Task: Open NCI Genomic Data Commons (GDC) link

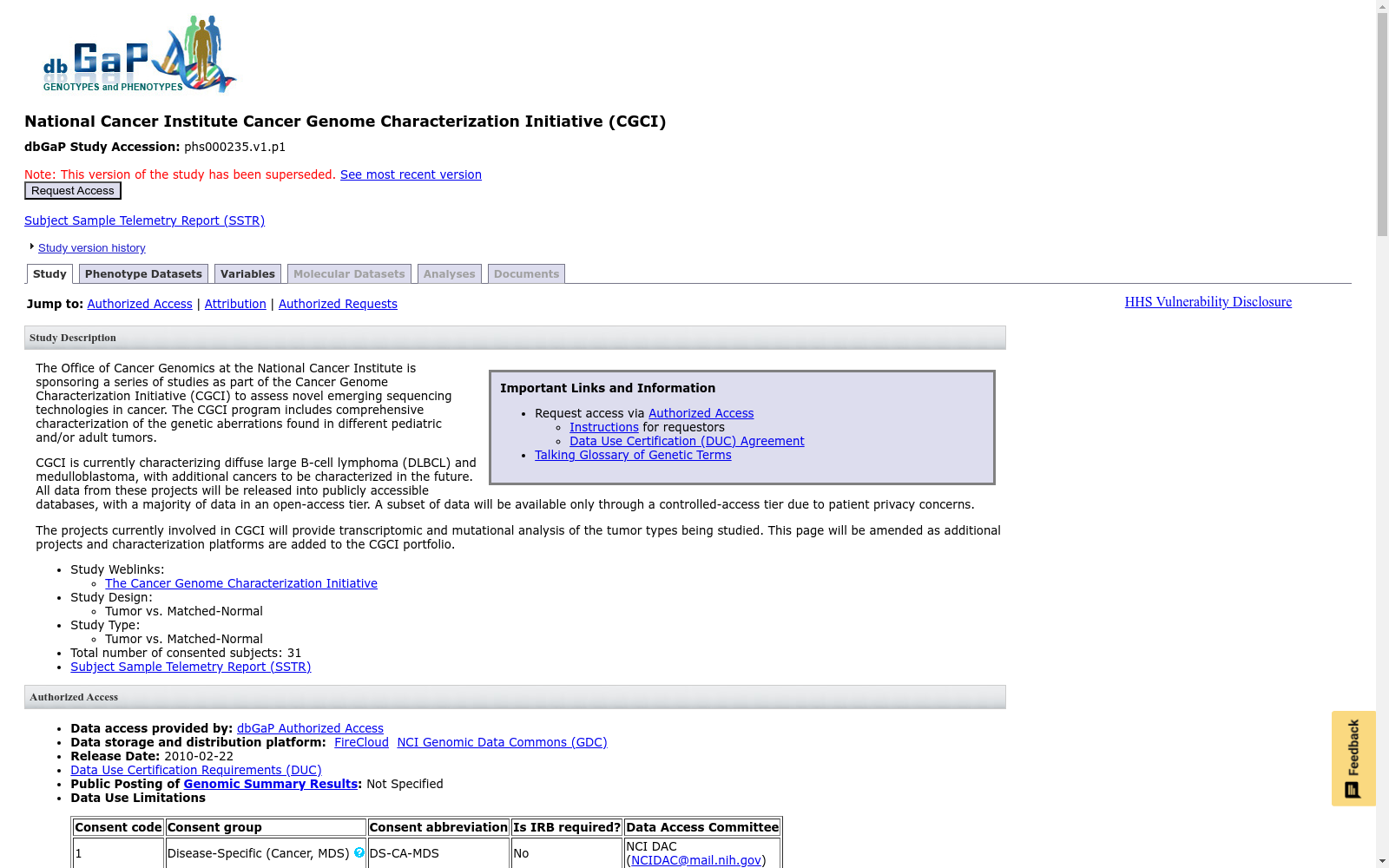Action: point(502,742)
